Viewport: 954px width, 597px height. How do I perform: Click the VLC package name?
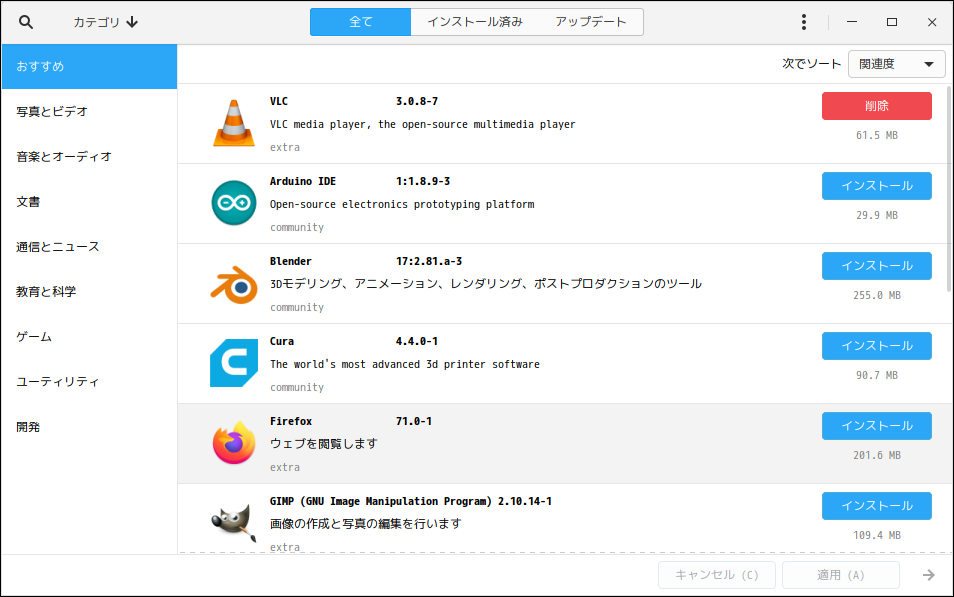[279, 101]
